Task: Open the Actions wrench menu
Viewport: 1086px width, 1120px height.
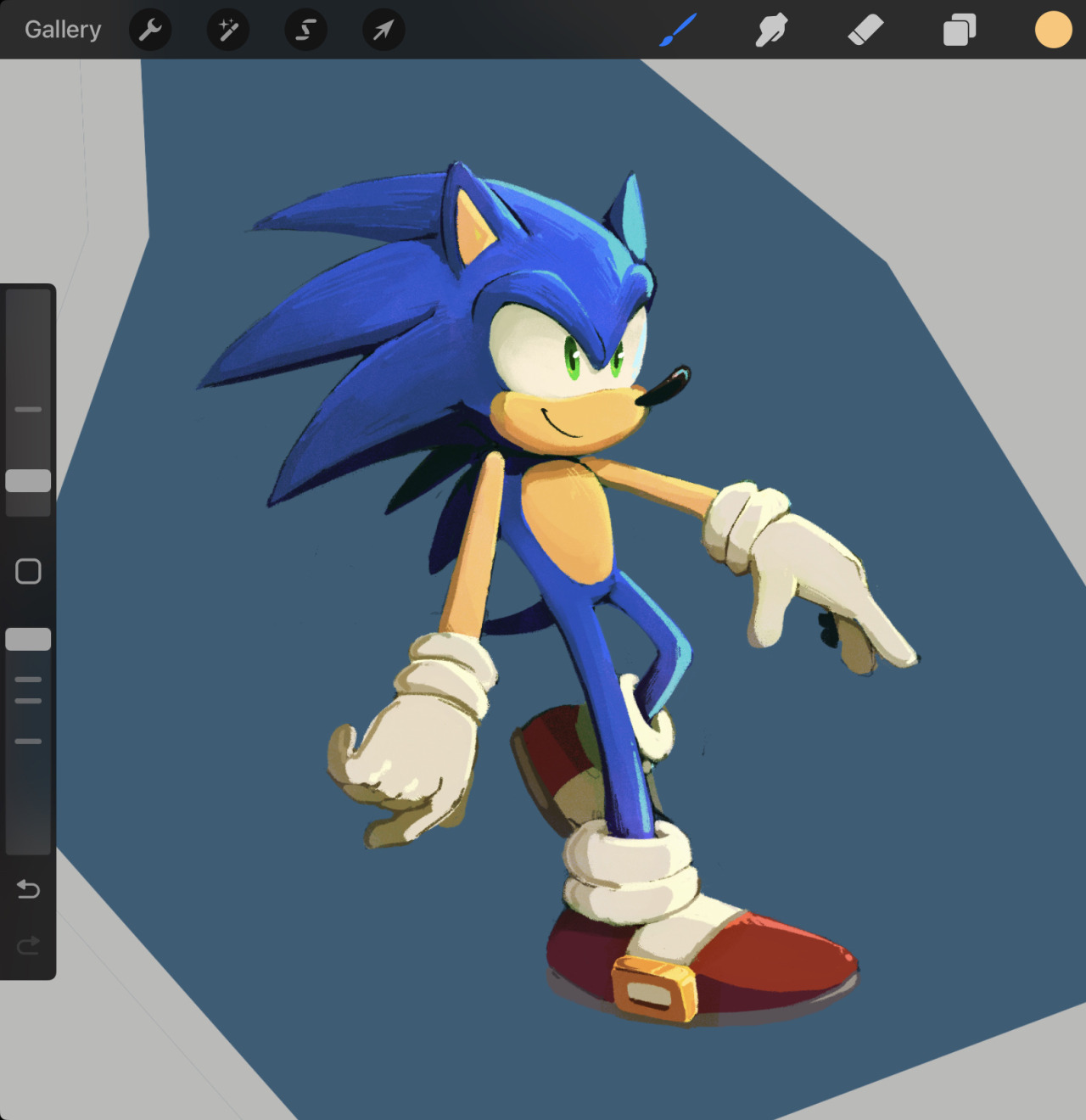Action: click(150, 31)
